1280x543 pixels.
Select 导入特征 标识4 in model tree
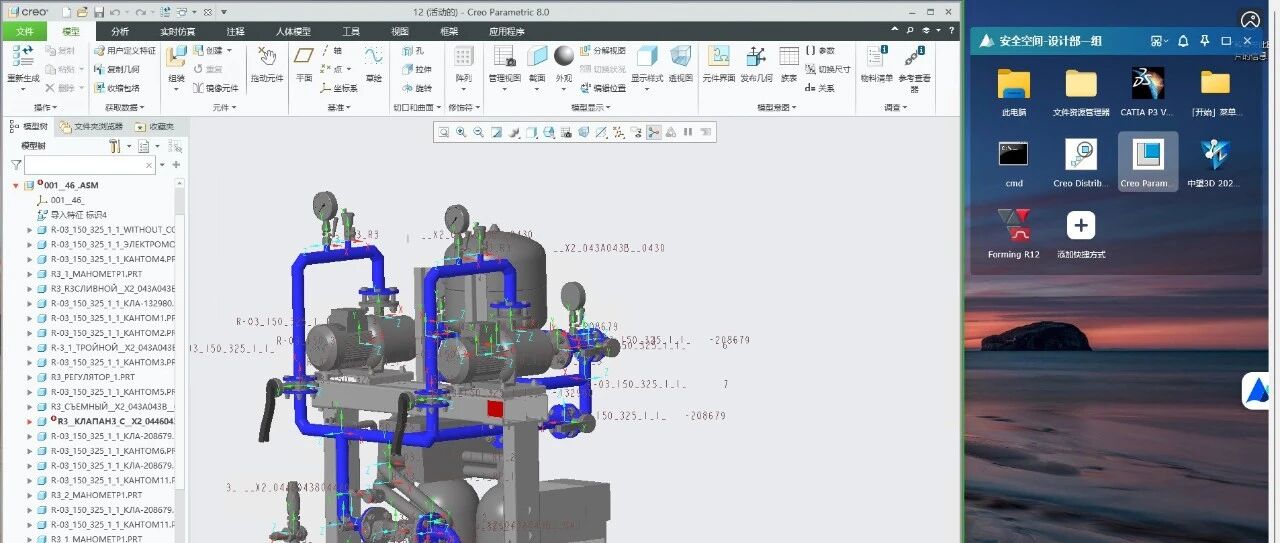coord(71,215)
